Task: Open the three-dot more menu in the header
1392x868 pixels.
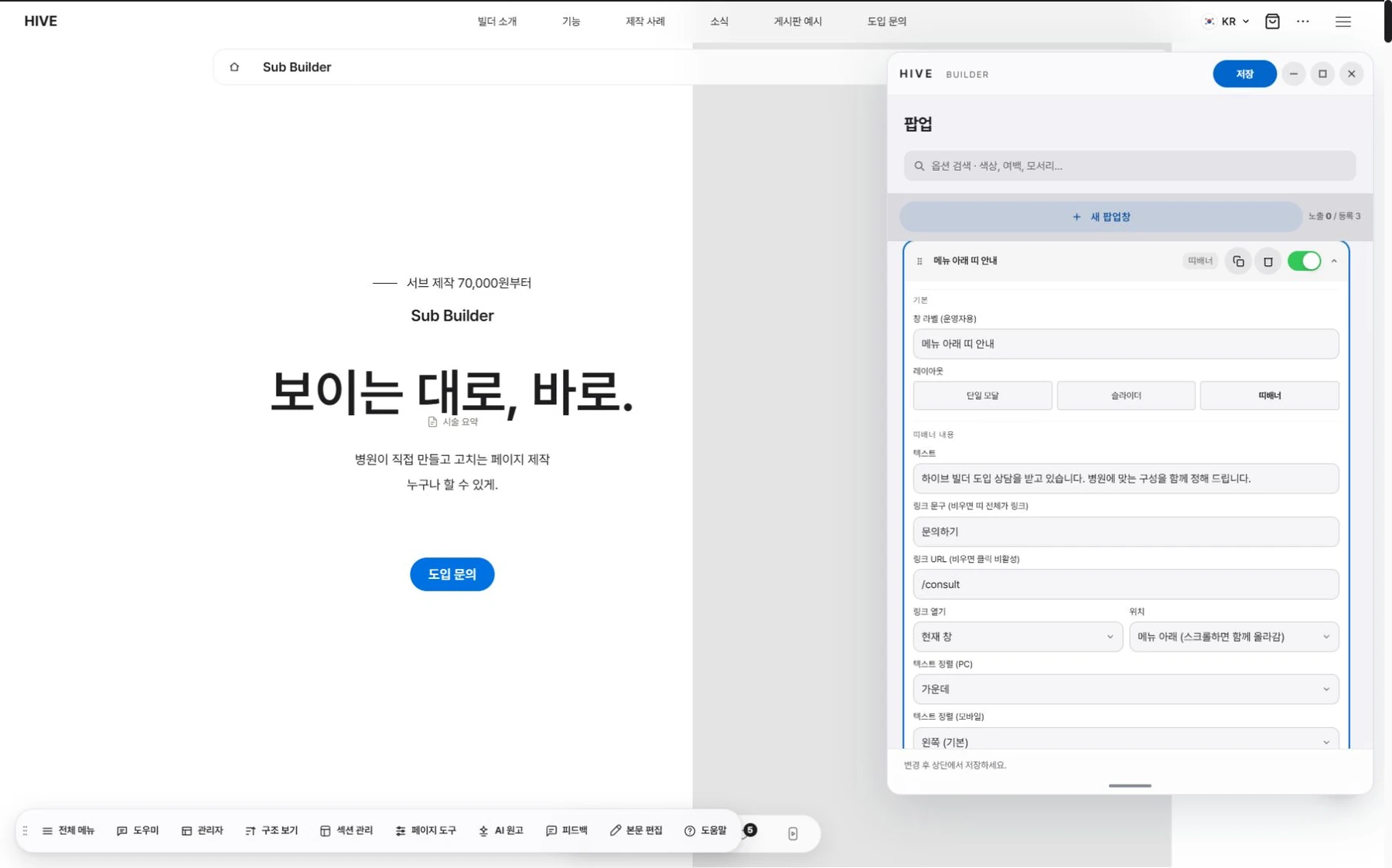Action: 1303,22
